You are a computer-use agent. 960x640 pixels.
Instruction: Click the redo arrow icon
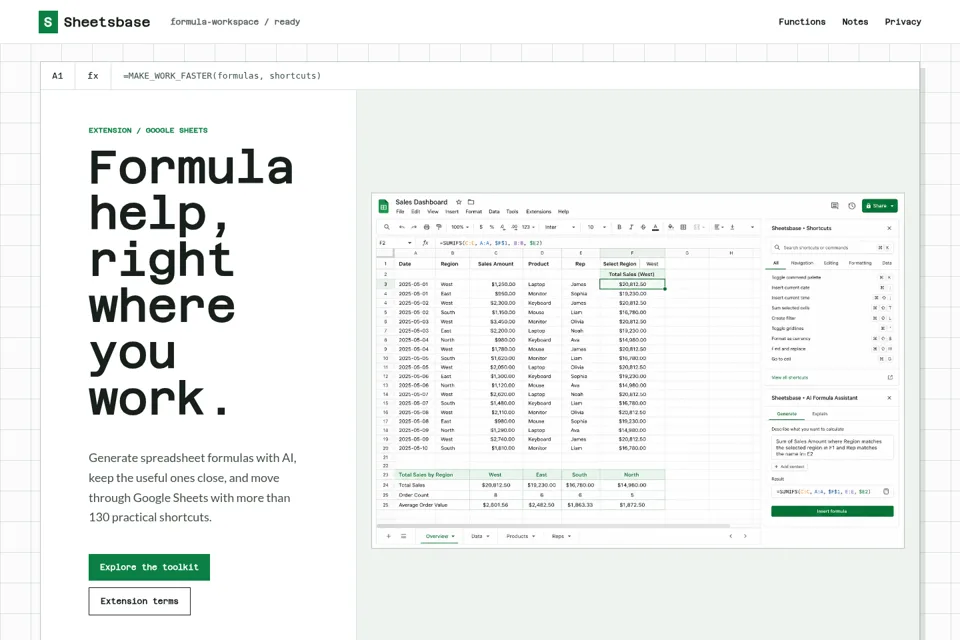[x=414, y=227]
